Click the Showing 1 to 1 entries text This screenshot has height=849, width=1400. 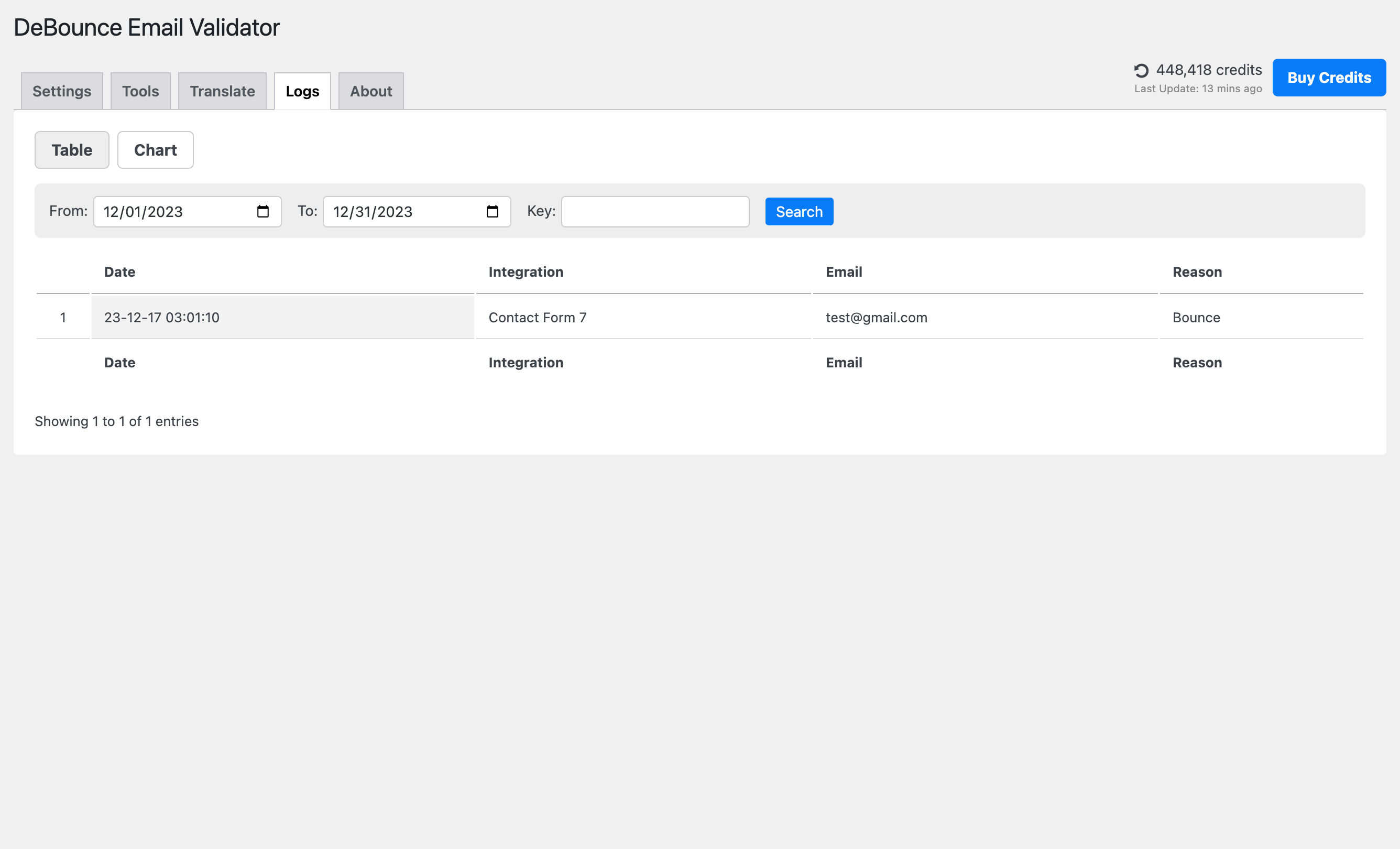116,421
